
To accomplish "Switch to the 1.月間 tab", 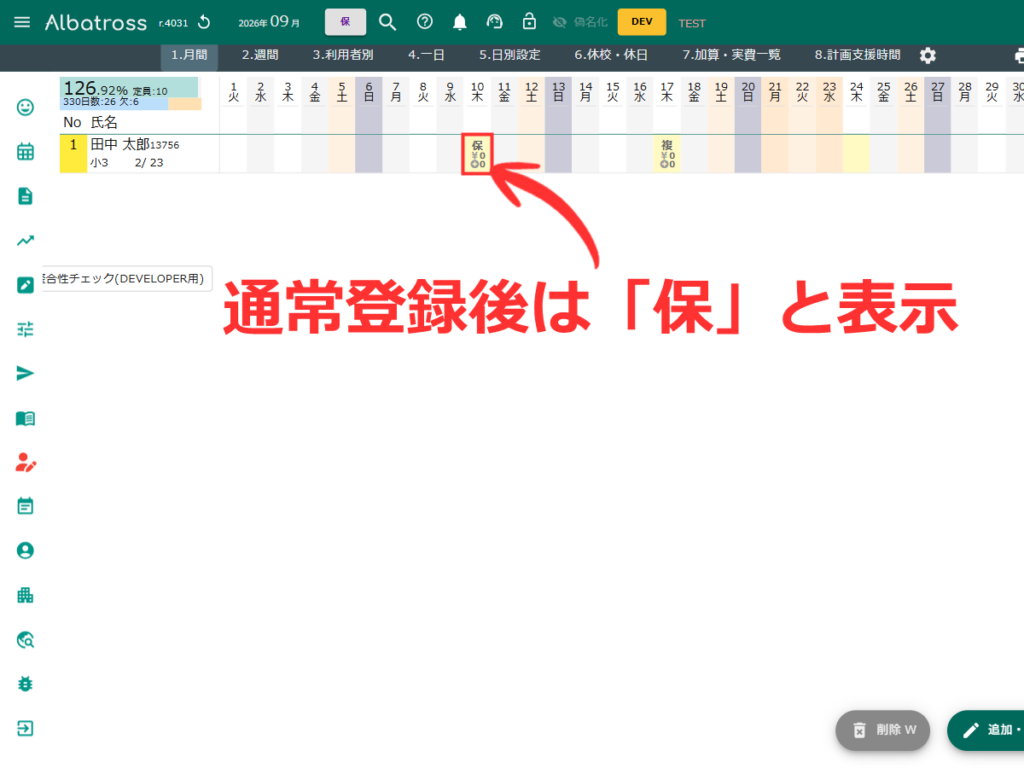I will [189, 56].
